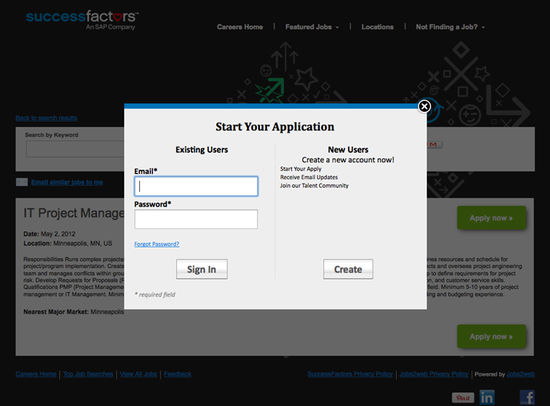Focus the Password input field
550x406 pixels.
[196, 219]
